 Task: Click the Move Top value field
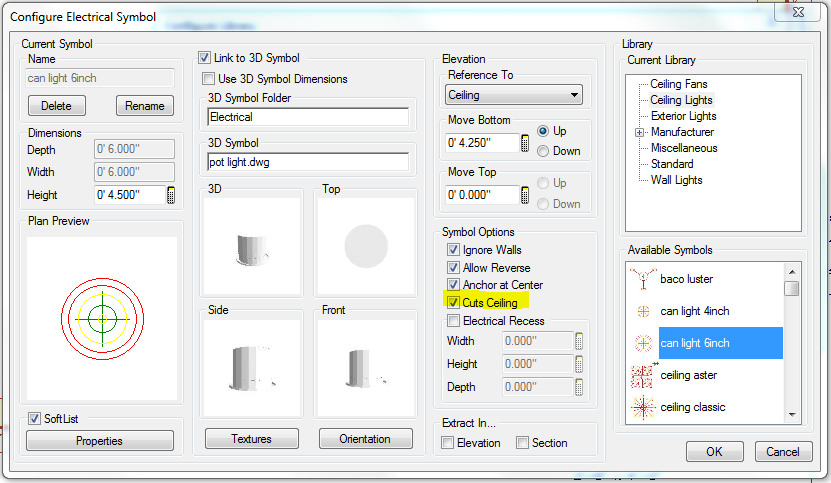482,195
